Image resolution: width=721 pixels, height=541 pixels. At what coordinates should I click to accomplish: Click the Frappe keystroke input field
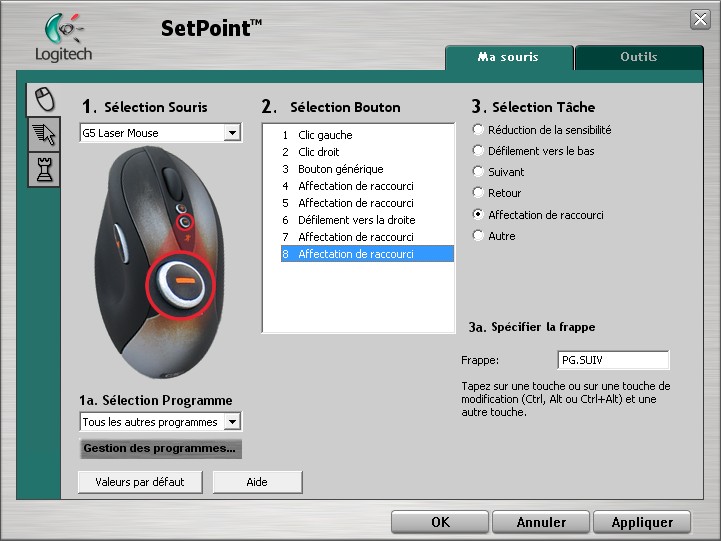point(613,360)
